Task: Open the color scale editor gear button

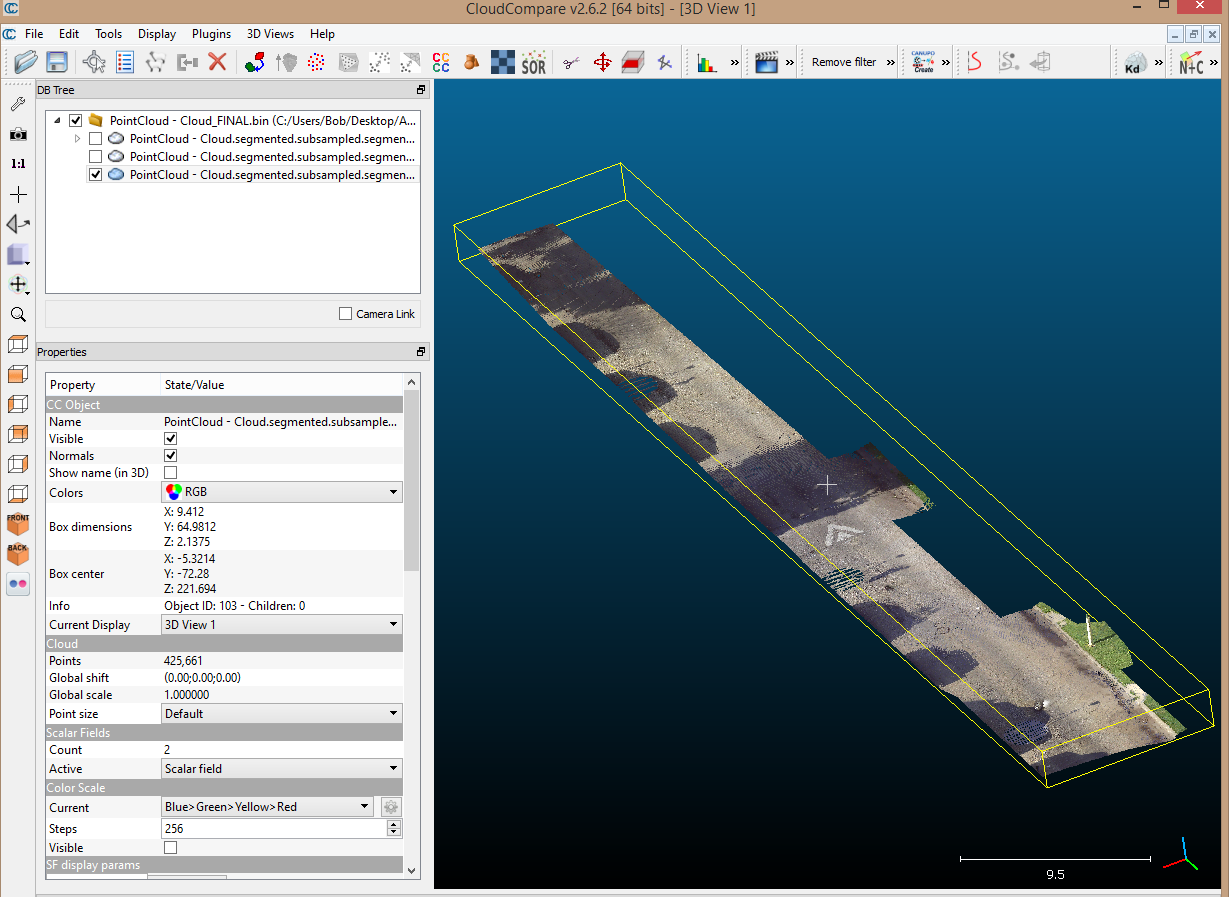Action: coord(391,807)
